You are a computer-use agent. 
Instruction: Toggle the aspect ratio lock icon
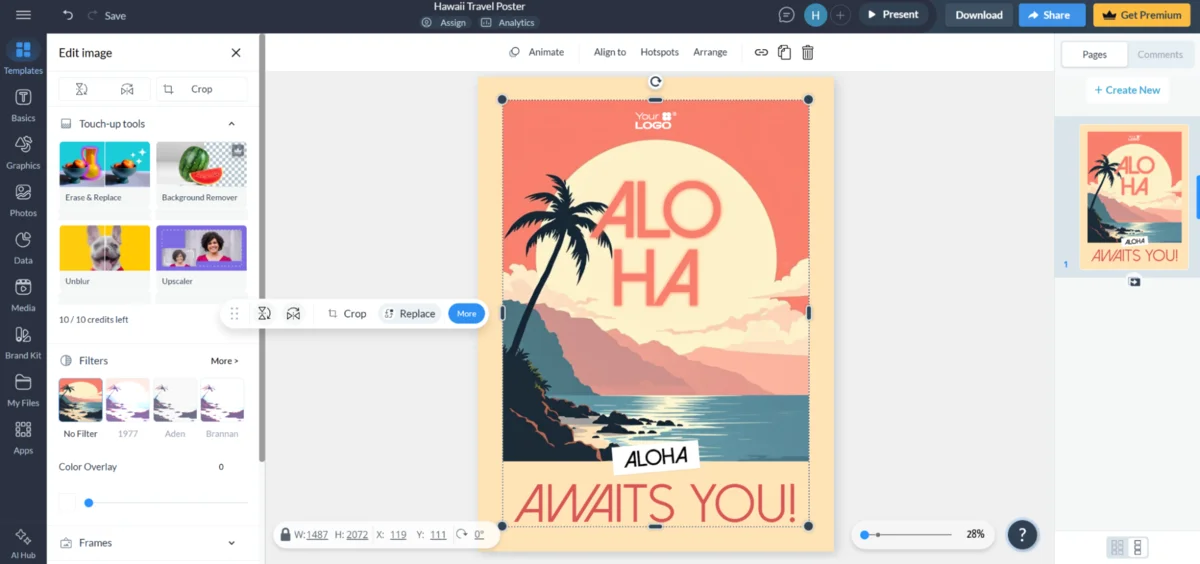coord(286,535)
